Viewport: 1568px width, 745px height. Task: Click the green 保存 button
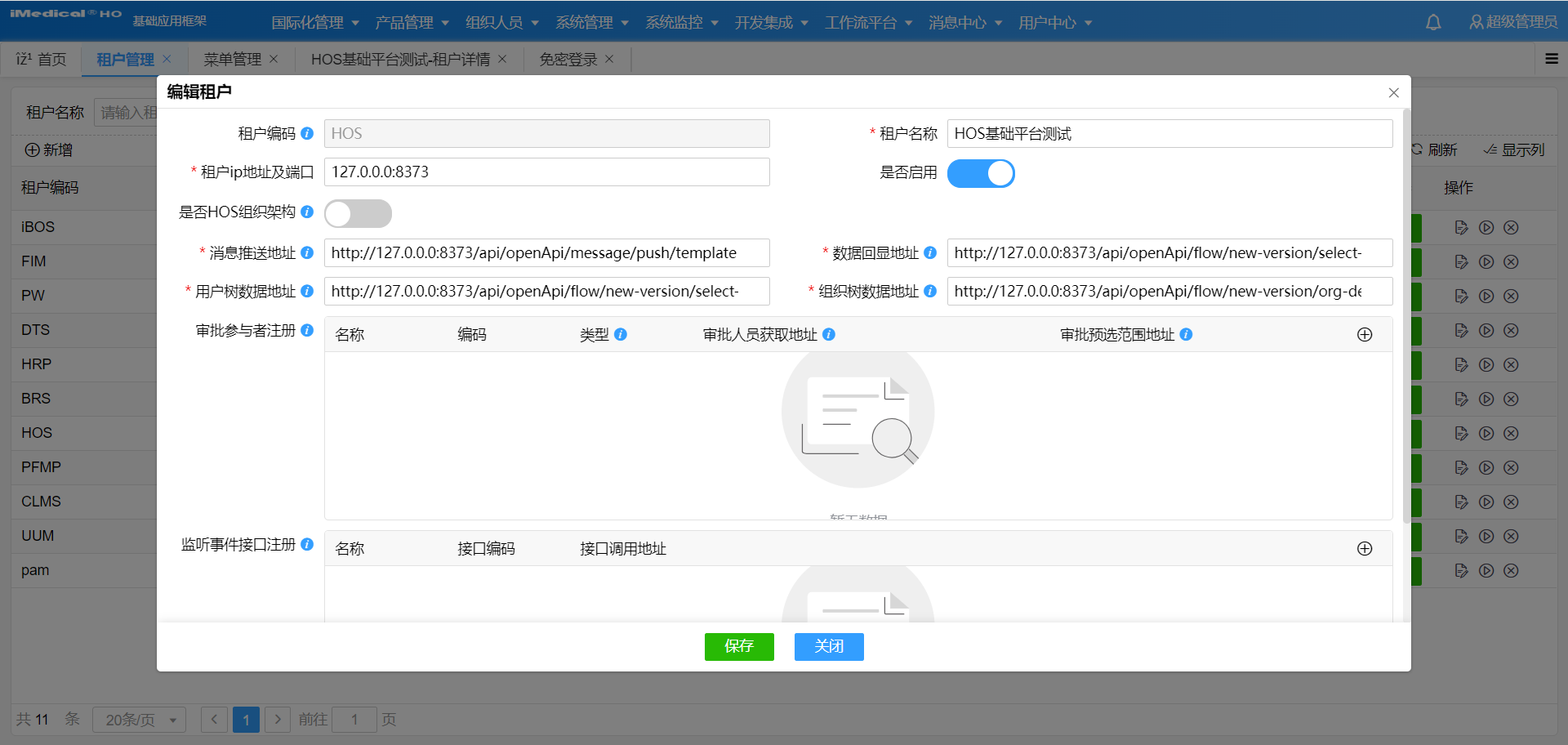pos(739,646)
